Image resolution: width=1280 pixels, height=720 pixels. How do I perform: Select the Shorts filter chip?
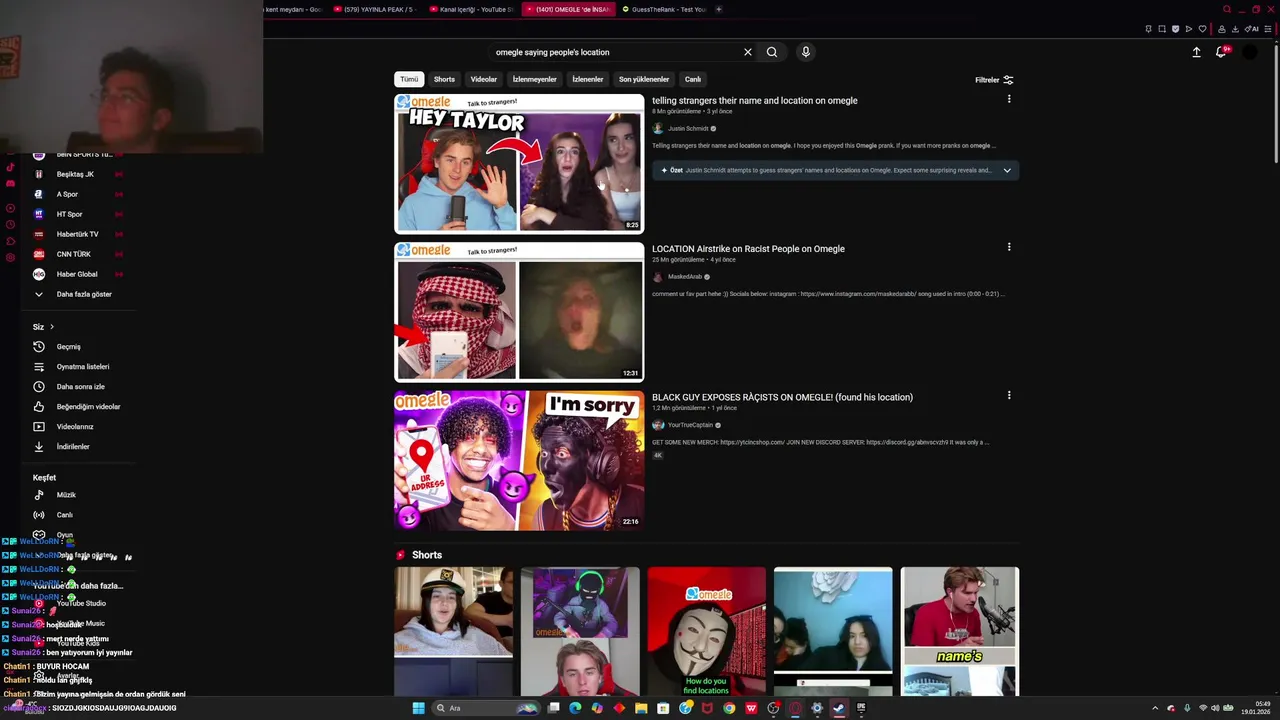pyautogui.click(x=444, y=79)
